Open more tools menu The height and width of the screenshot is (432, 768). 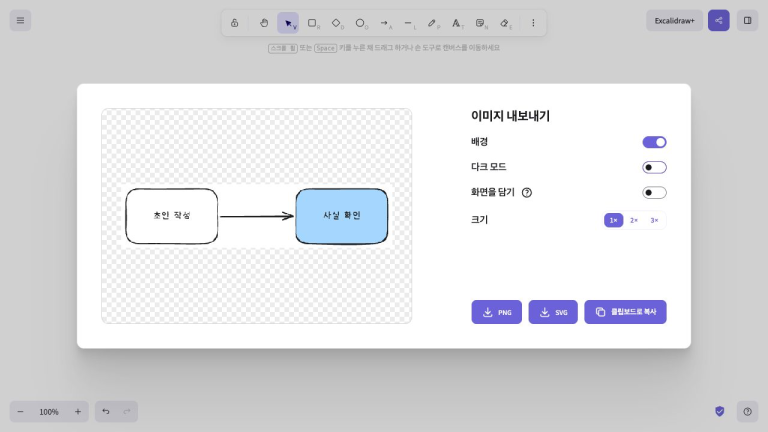pos(533,23)
